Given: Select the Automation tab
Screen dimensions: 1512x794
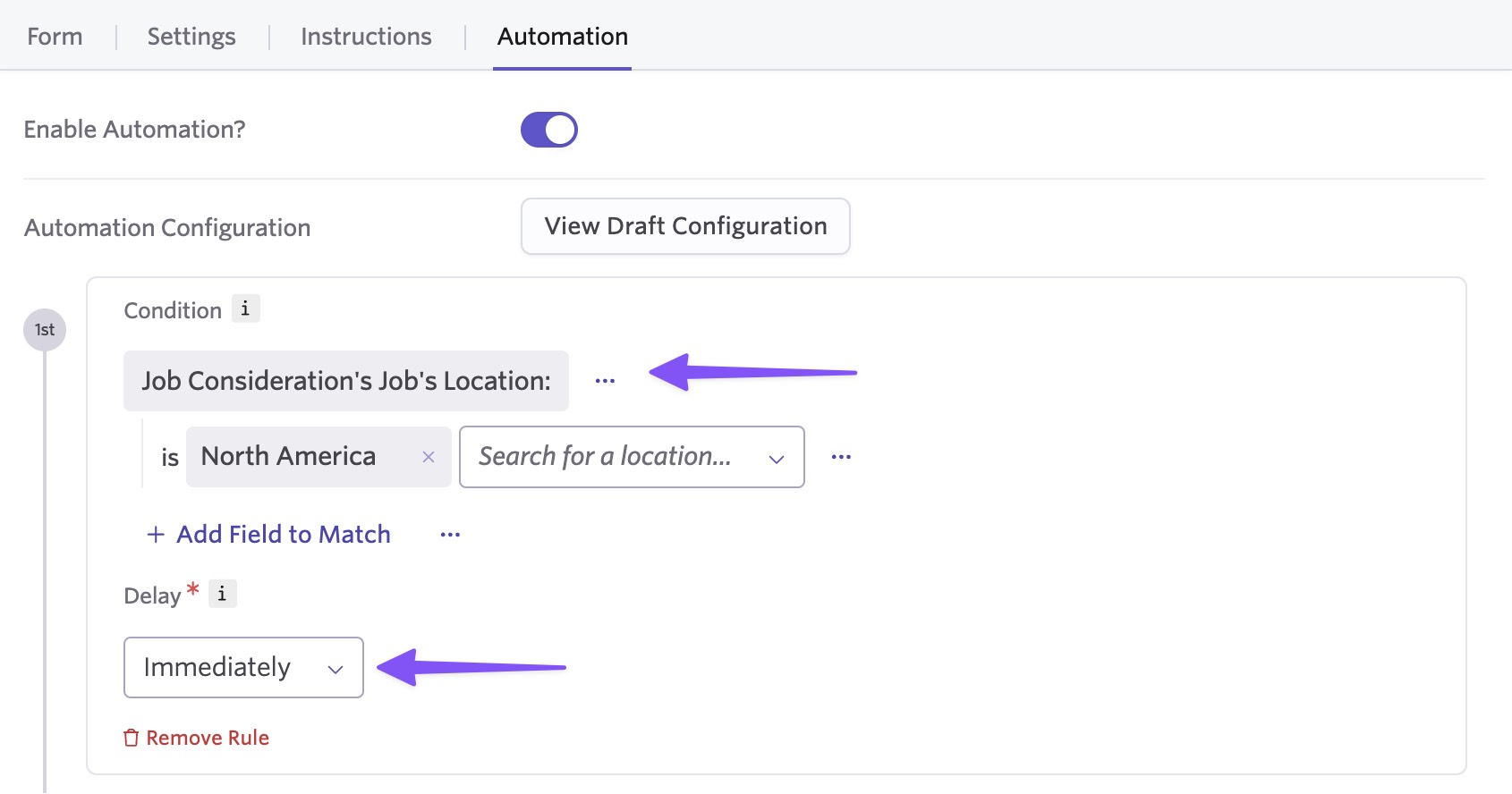Looking at the screenshot, I should click(562, 37).
